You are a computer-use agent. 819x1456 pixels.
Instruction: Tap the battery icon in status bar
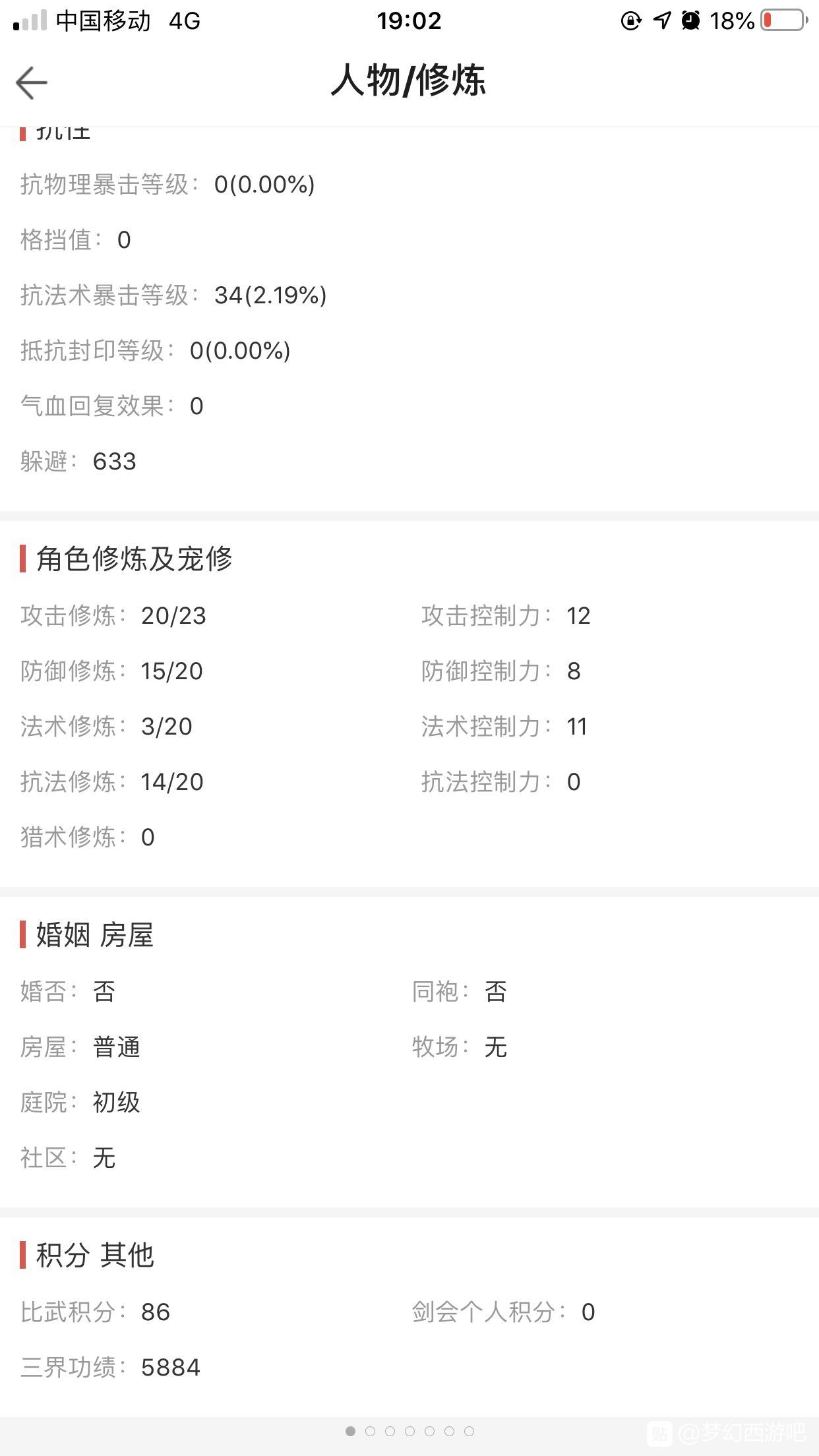pyautogui.click(x=785, y=20)
